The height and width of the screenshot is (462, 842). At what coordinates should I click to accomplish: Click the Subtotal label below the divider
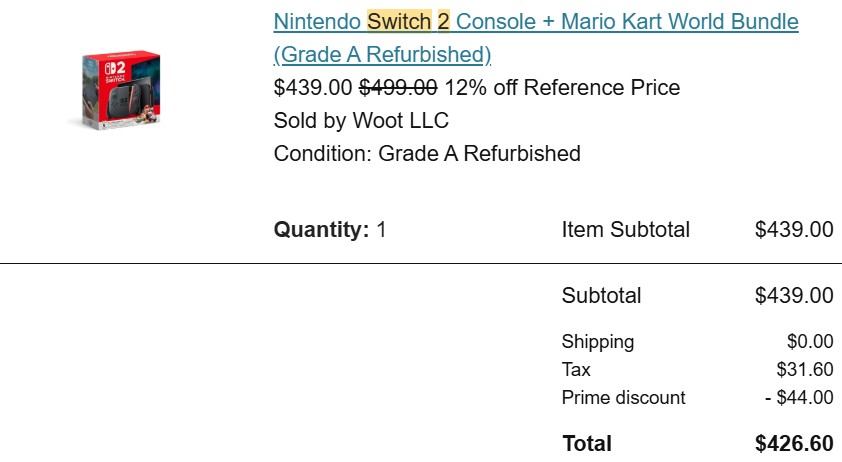[601, 295]
